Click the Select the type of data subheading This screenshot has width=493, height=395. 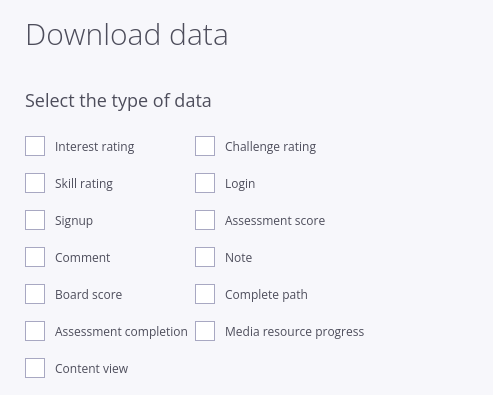[118, 101]
